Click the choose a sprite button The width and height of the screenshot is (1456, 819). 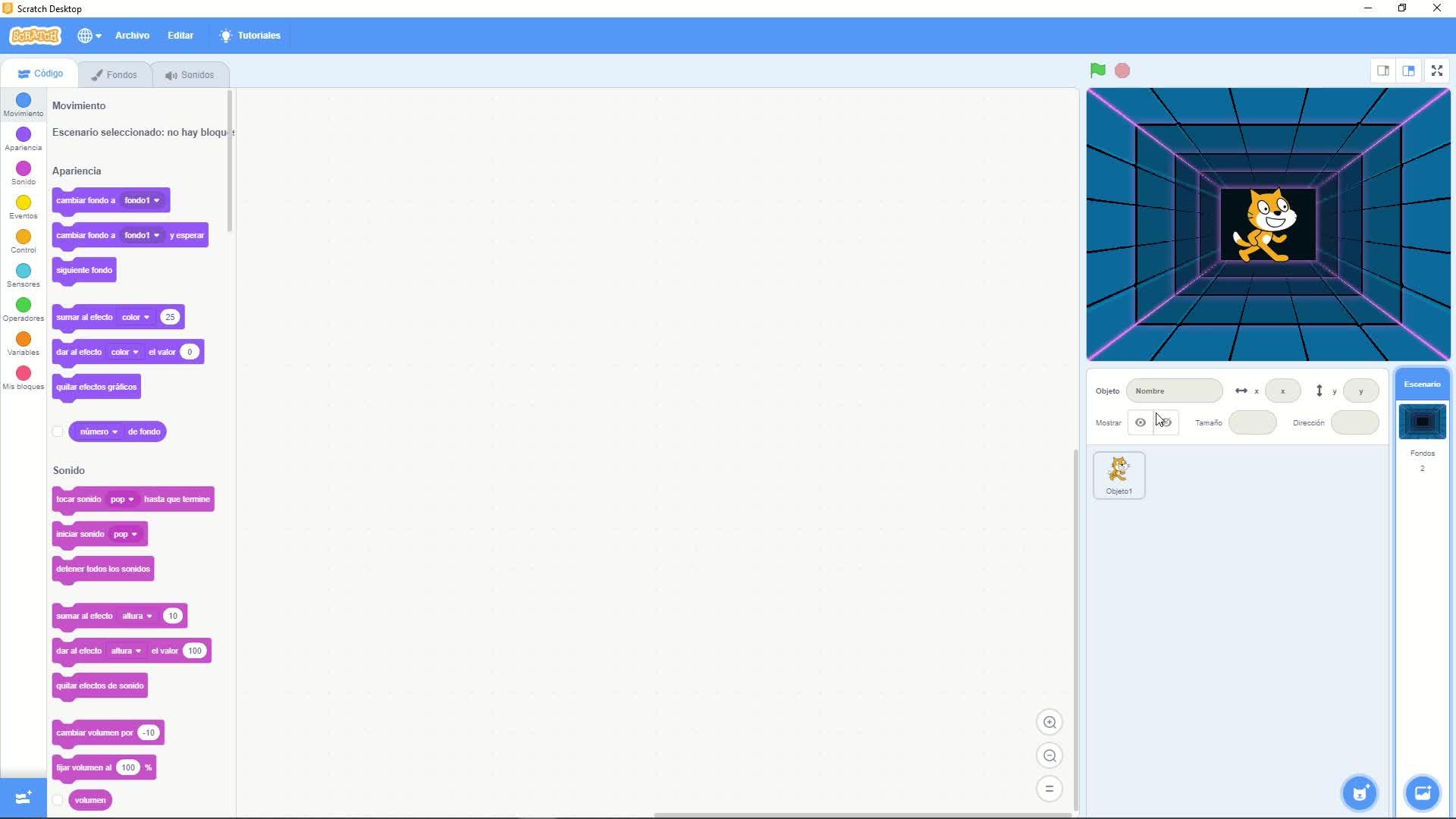(1360, 793)
